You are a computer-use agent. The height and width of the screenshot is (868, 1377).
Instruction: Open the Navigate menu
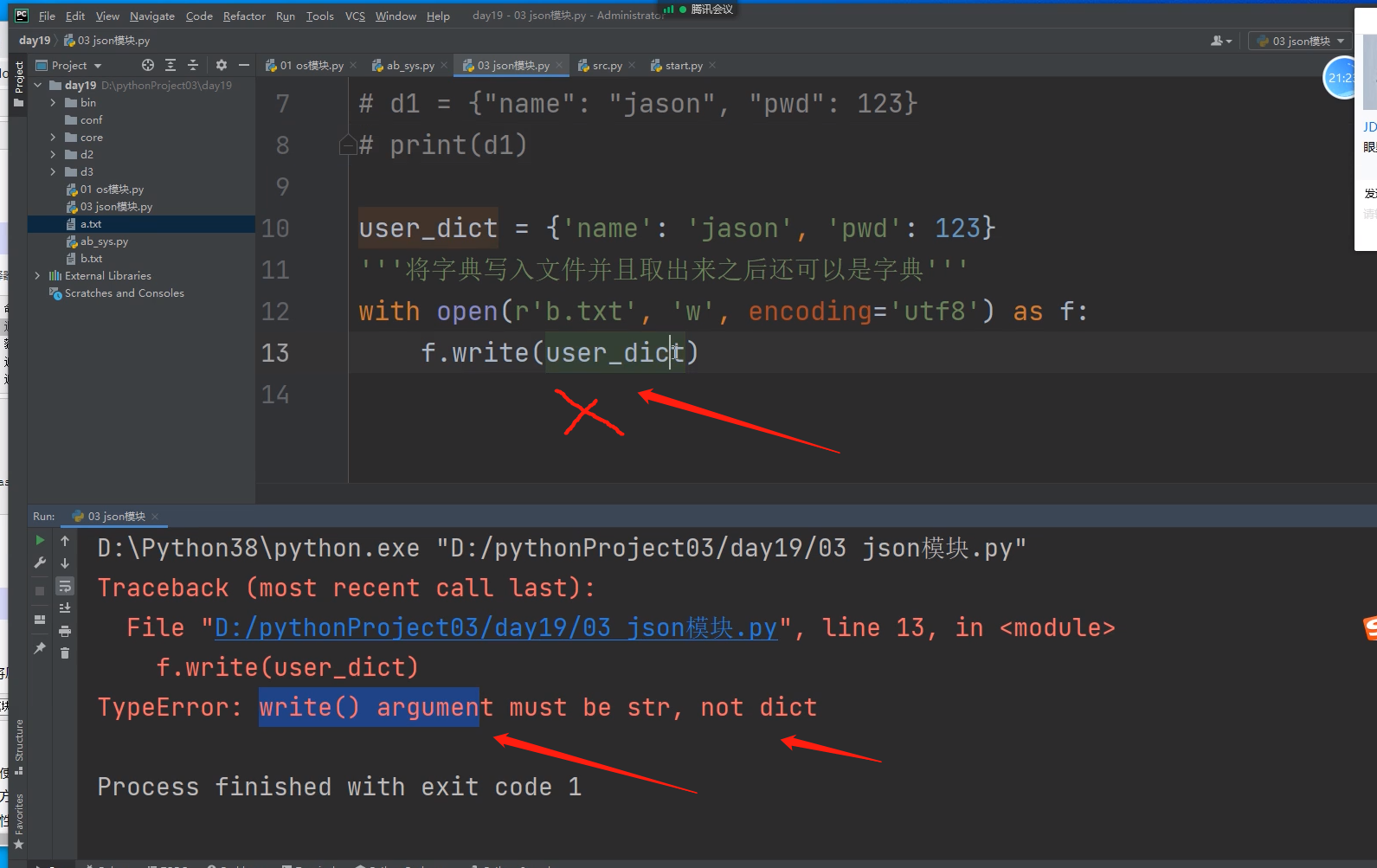pos(152,16)
